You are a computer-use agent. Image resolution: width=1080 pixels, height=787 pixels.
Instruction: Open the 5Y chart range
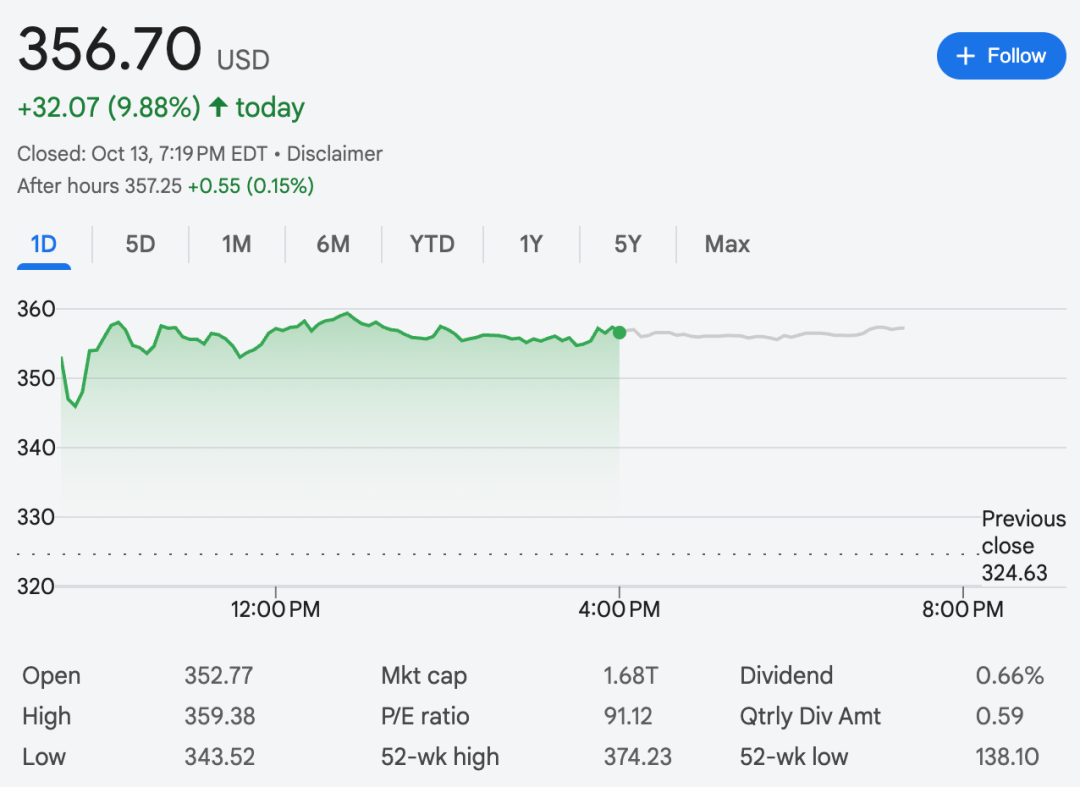point(627,244)
